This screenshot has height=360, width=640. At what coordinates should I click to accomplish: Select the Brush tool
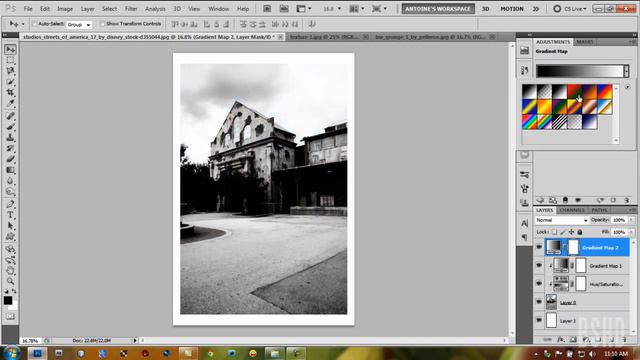pos(10,127)
